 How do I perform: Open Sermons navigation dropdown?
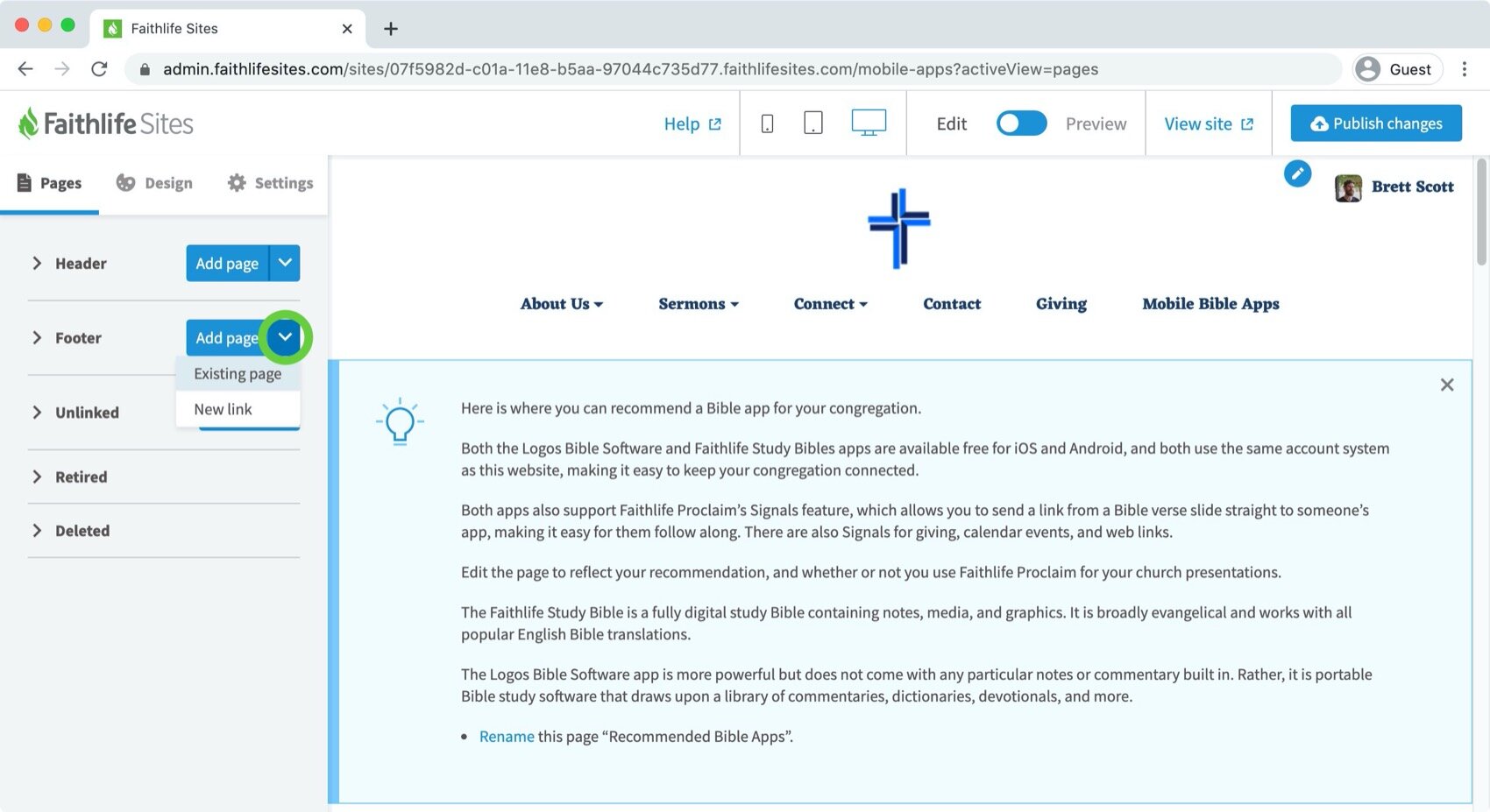tap(699, 304)
